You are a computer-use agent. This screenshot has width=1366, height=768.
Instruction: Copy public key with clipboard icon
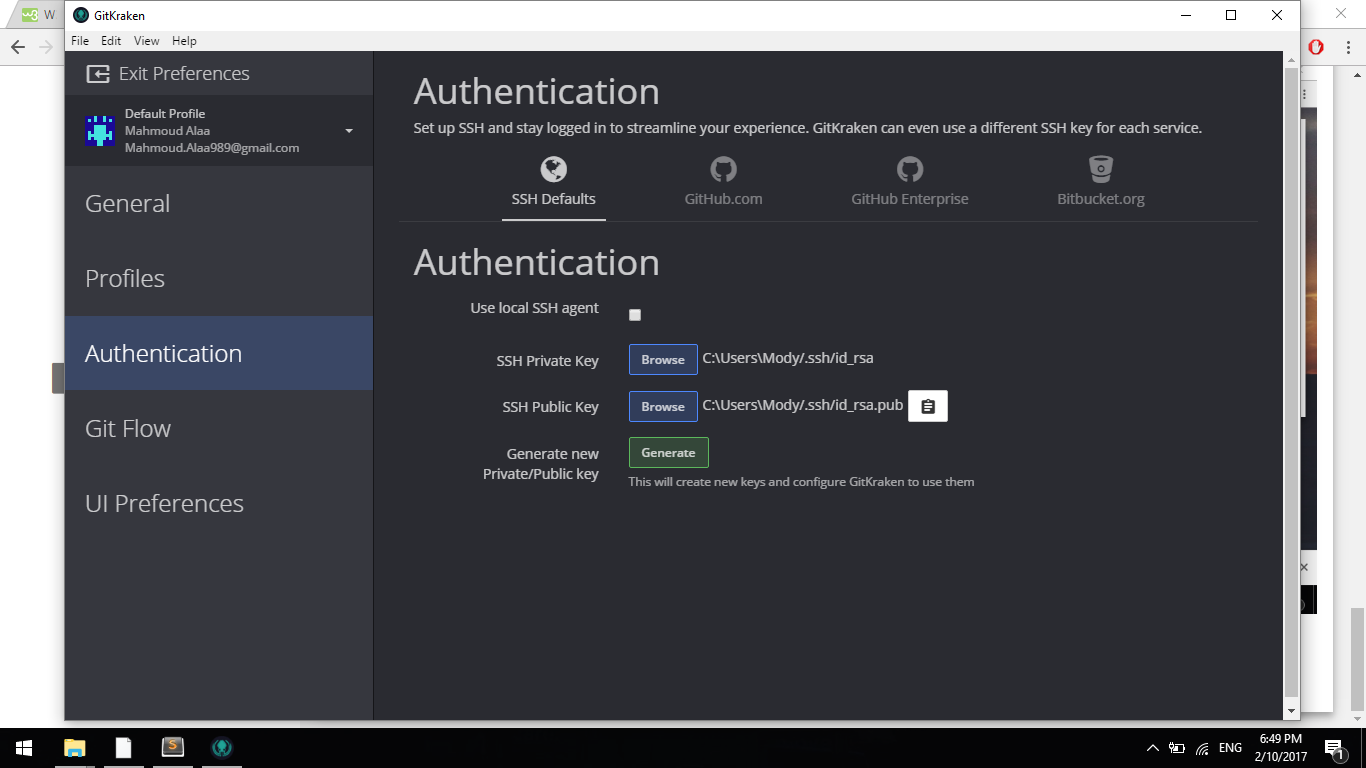928,406
